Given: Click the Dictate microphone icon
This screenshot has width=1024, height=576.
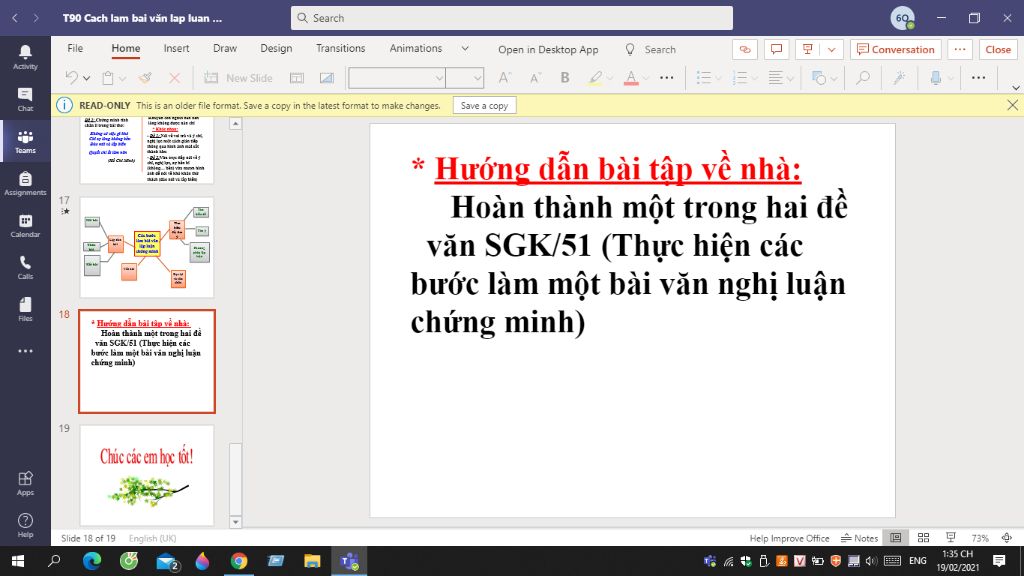Looking at the screenshot, I should 936,78.
